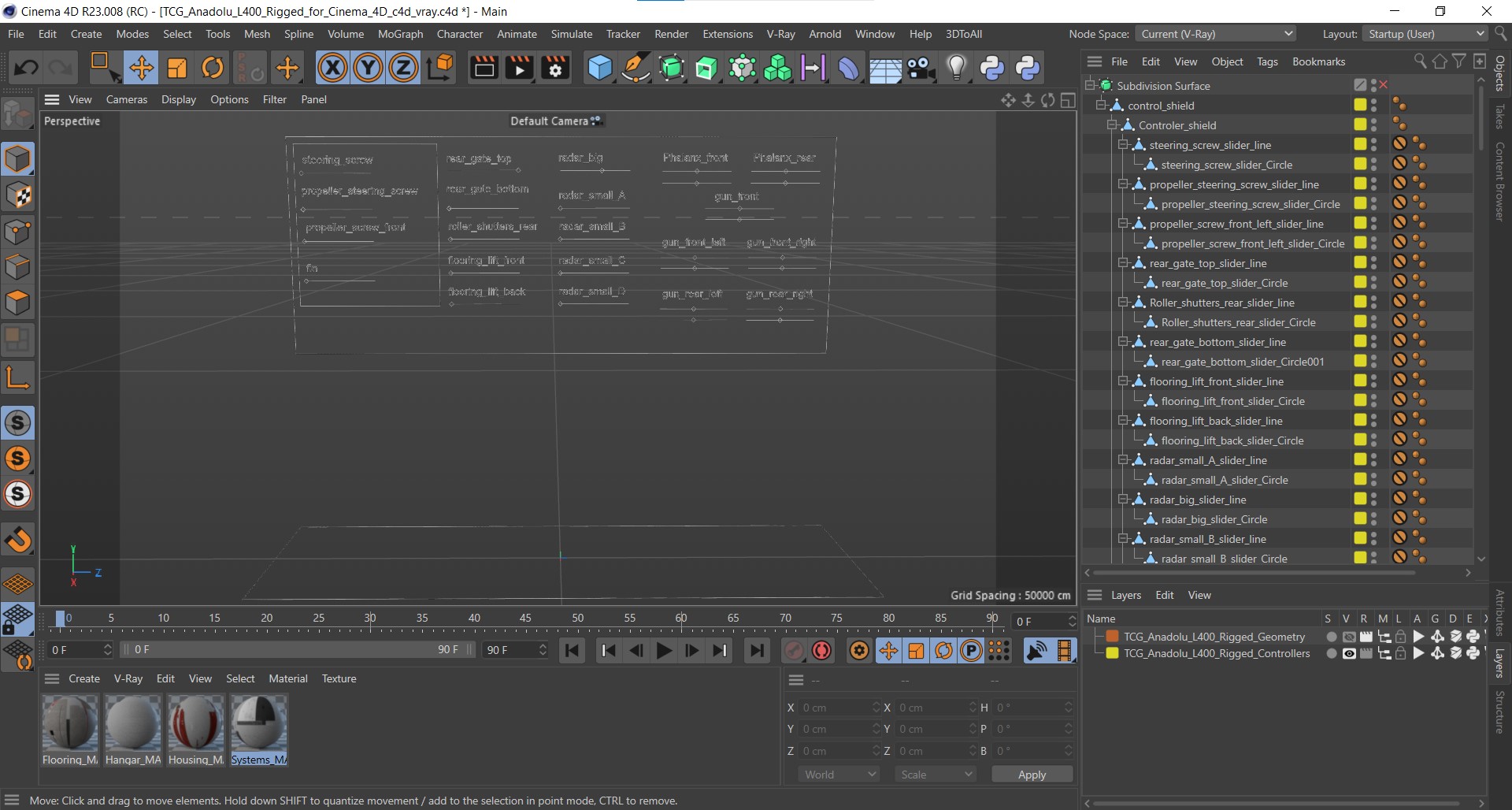The width and height of the screenshot is (1512, 810).
Task: Open Layout Startup dropdown
Action: coord(1425,34)
